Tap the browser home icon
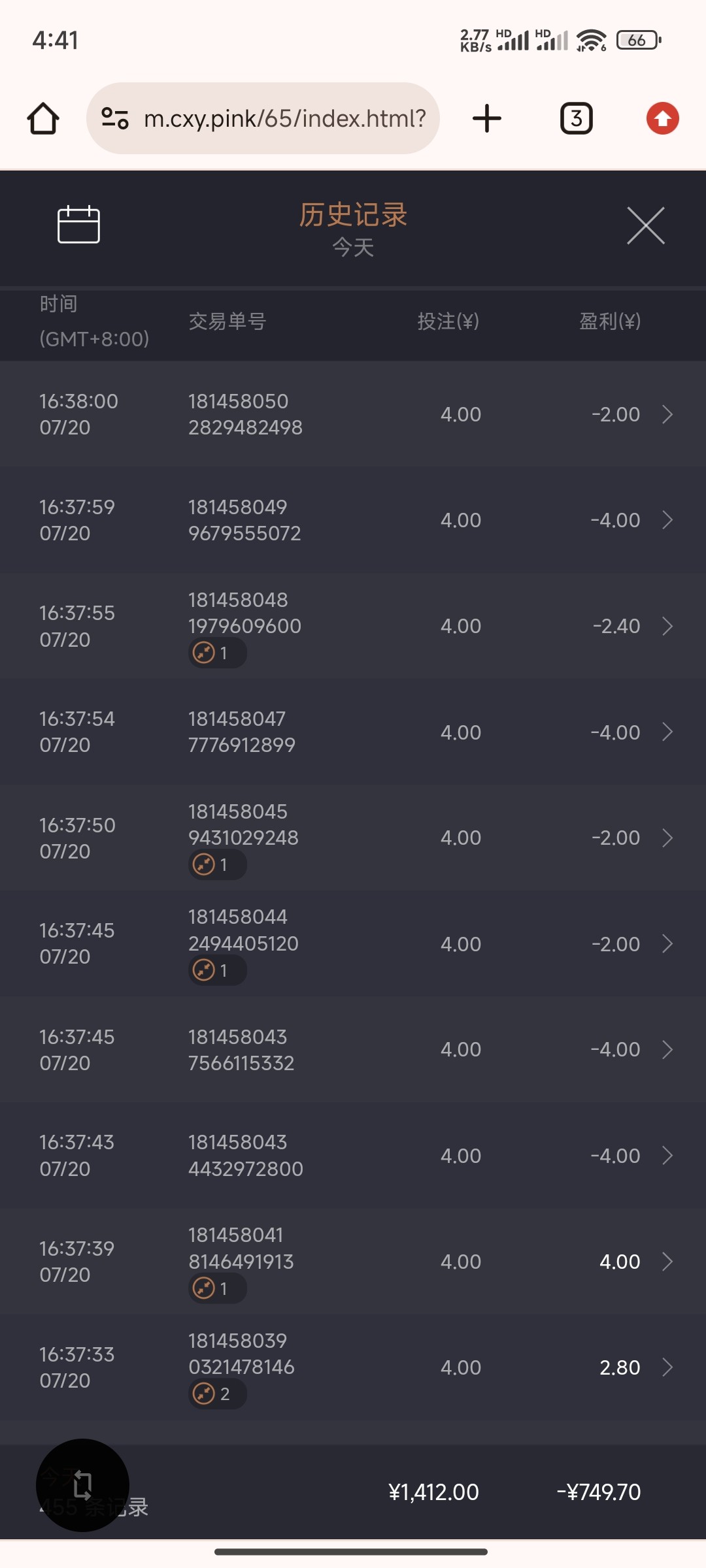Image resolution: width=706 pixels, height=1568 pixels. [43, 118]
